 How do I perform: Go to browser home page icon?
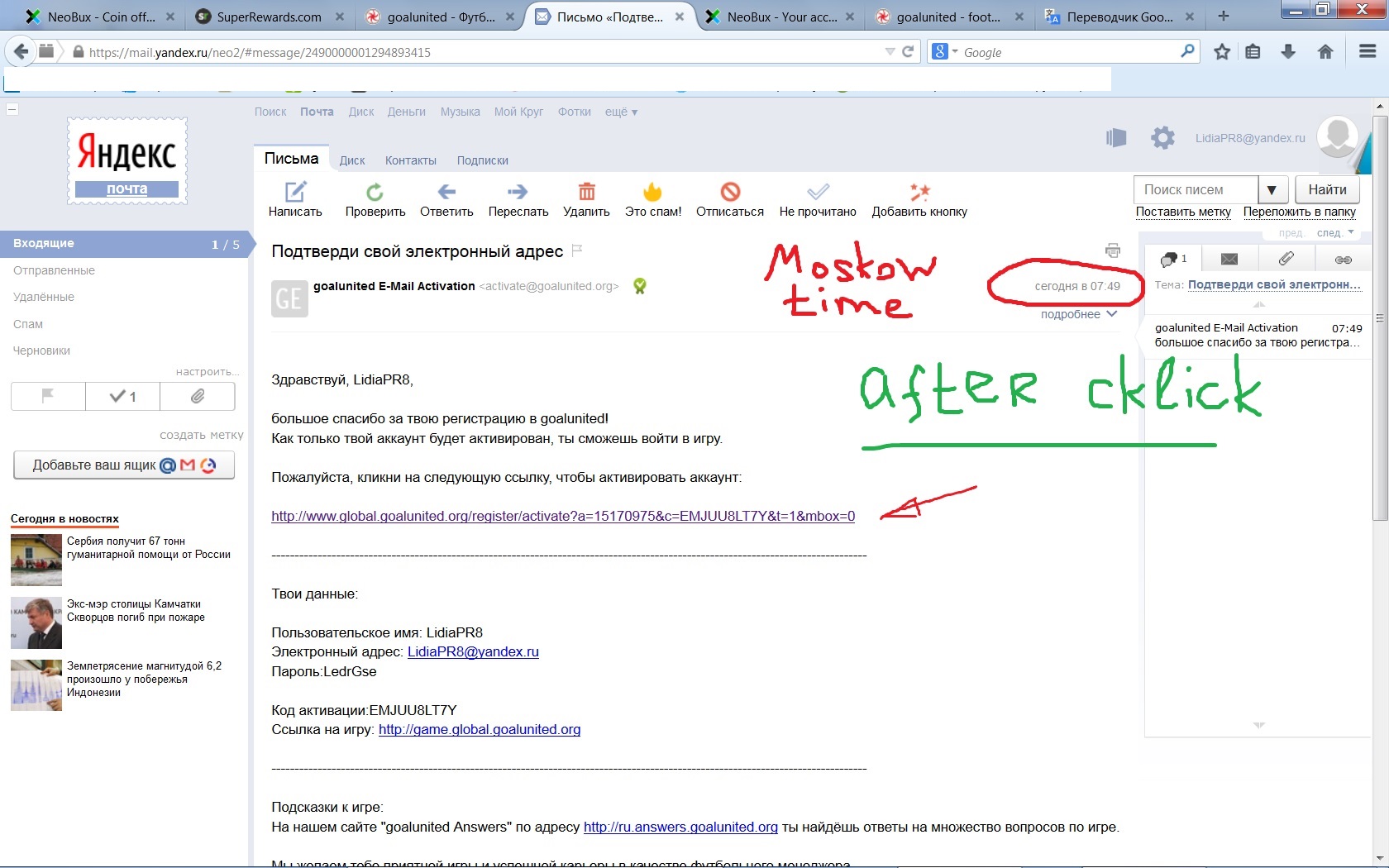coord(1325,52)
